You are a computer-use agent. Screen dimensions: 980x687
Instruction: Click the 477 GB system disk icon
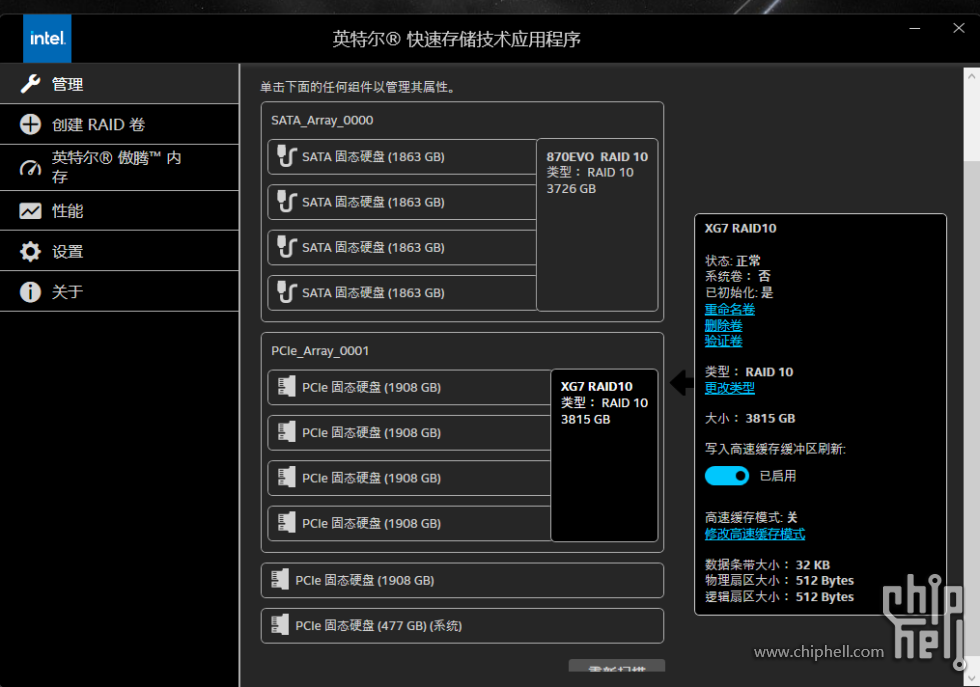click(x=280, y=625)
